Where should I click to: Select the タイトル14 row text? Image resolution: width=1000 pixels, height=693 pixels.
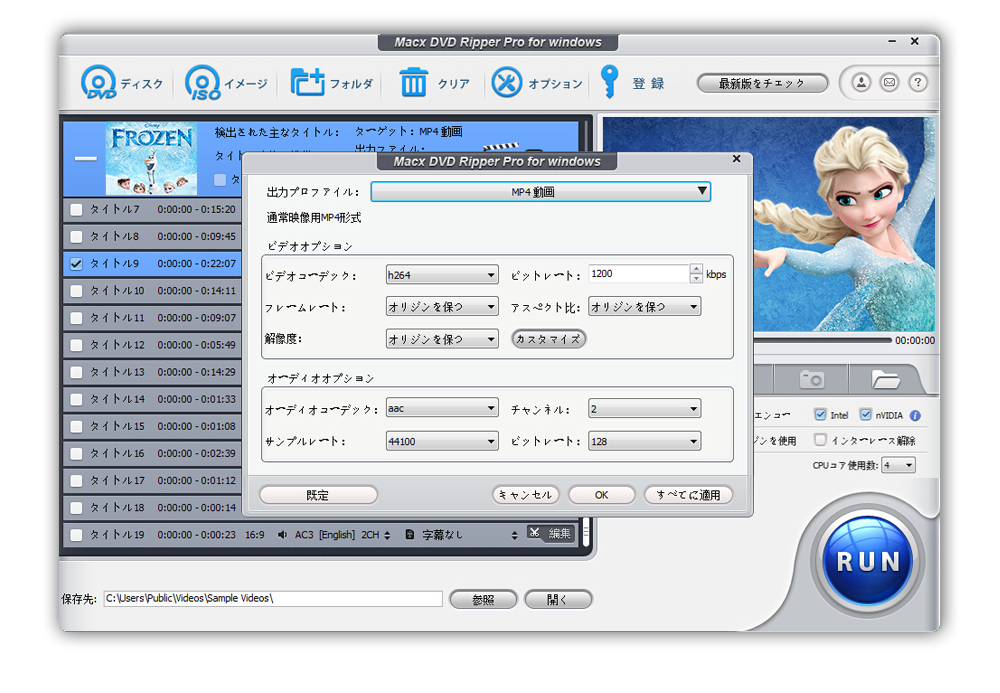click(118, 400)
